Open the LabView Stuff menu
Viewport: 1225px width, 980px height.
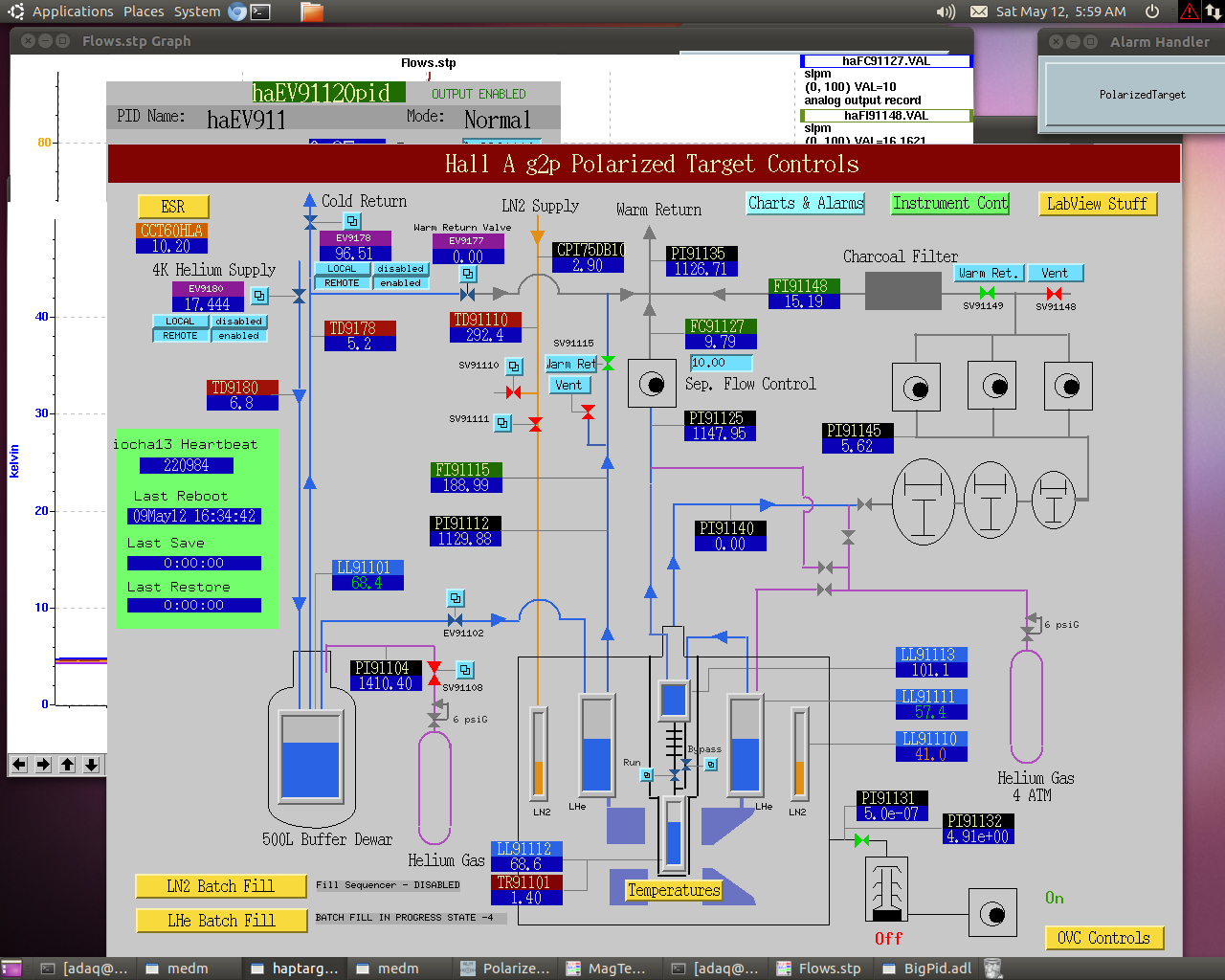pos(1097,204)
